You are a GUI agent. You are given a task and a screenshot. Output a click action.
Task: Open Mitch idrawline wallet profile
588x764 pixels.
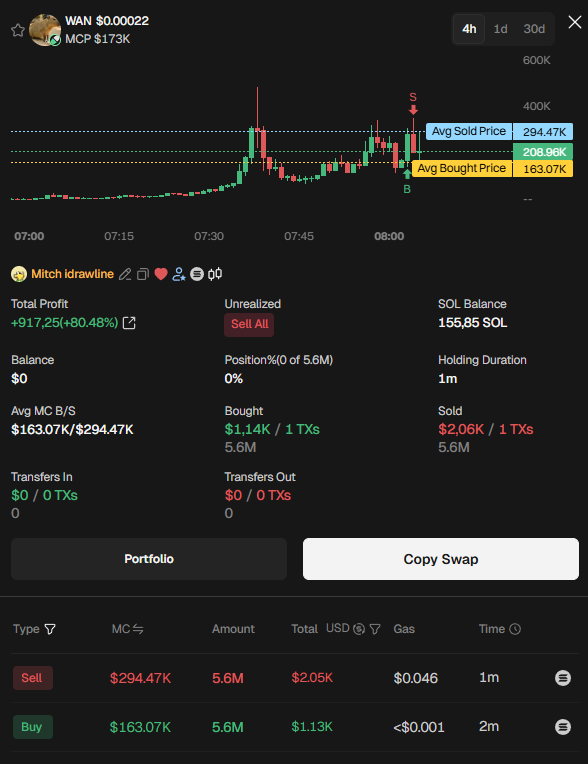73,274
